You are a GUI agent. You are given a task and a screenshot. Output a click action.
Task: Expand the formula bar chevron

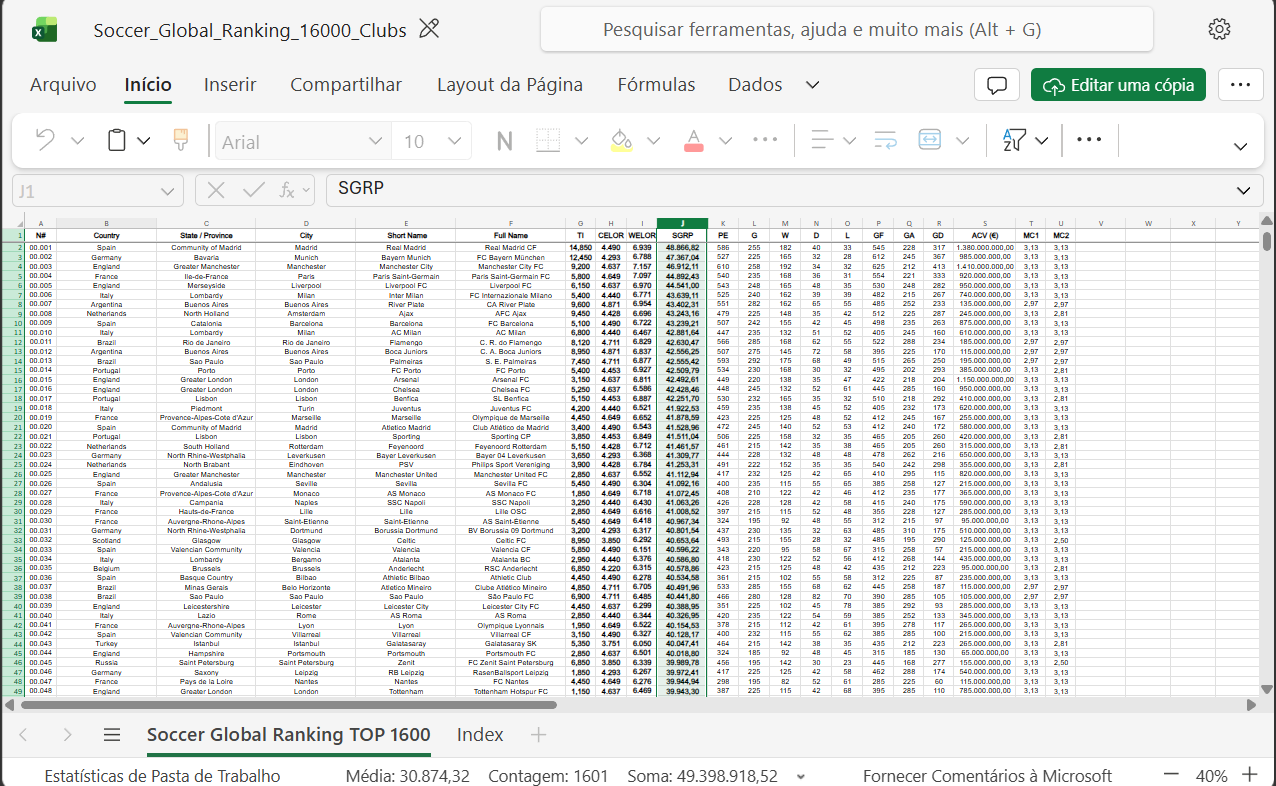click(x=1243, y=190)
